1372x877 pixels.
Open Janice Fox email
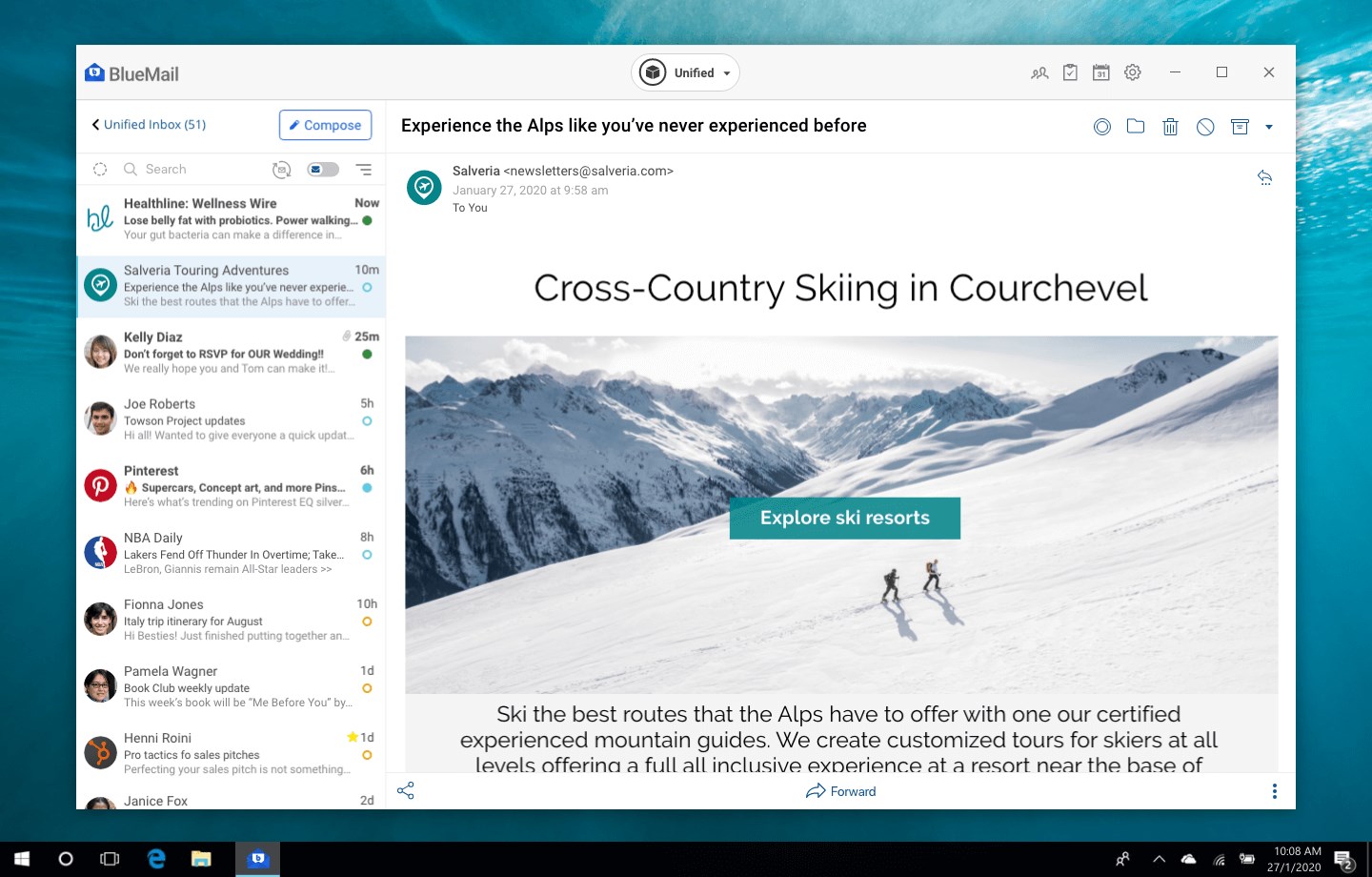pos(231,799)
